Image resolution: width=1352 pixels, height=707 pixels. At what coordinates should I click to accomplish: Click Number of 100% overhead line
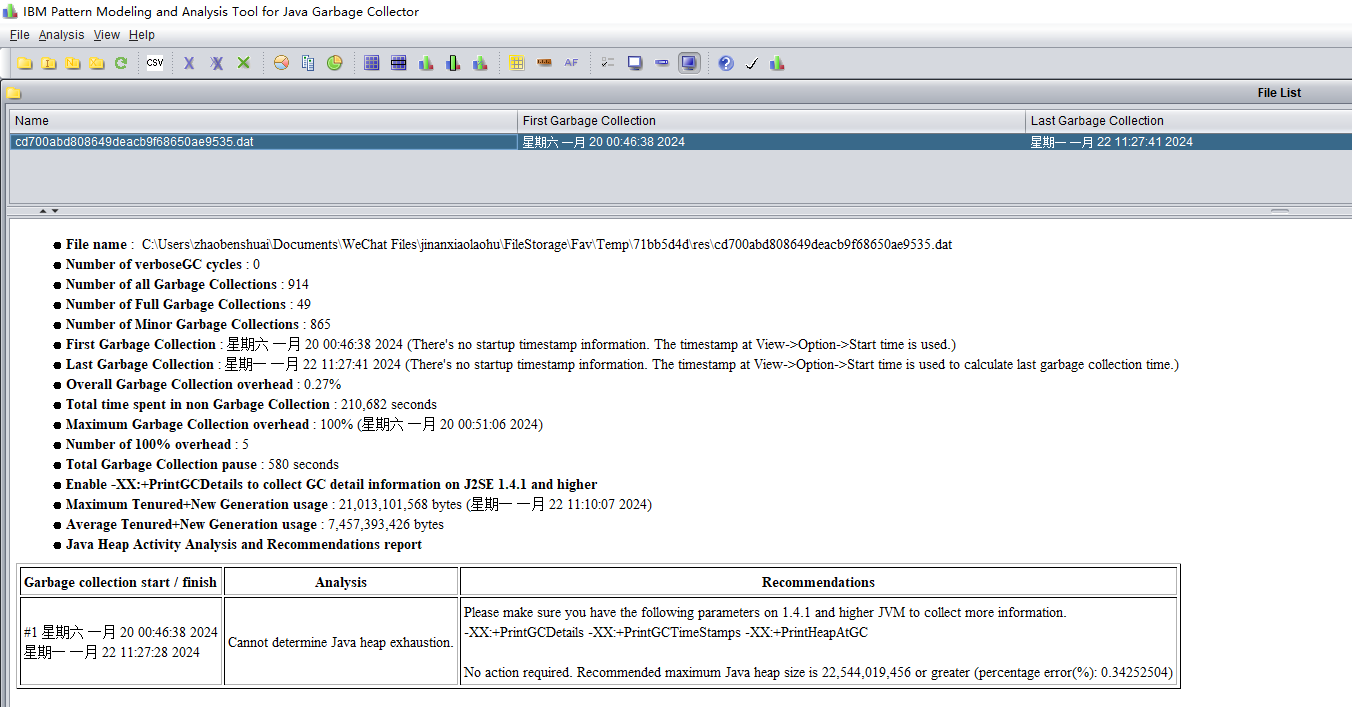158,444
